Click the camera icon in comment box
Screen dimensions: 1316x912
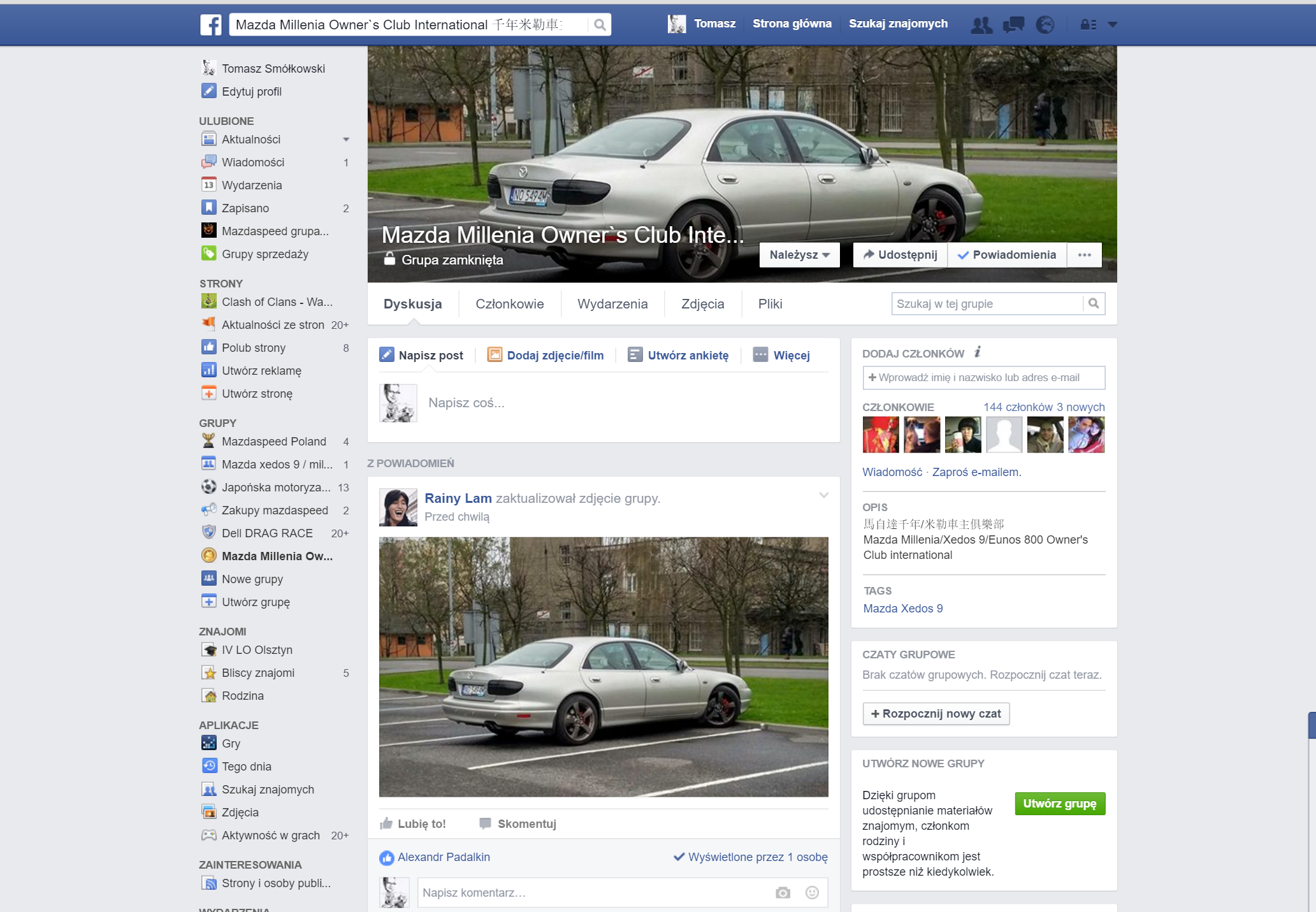click(783, 893)
